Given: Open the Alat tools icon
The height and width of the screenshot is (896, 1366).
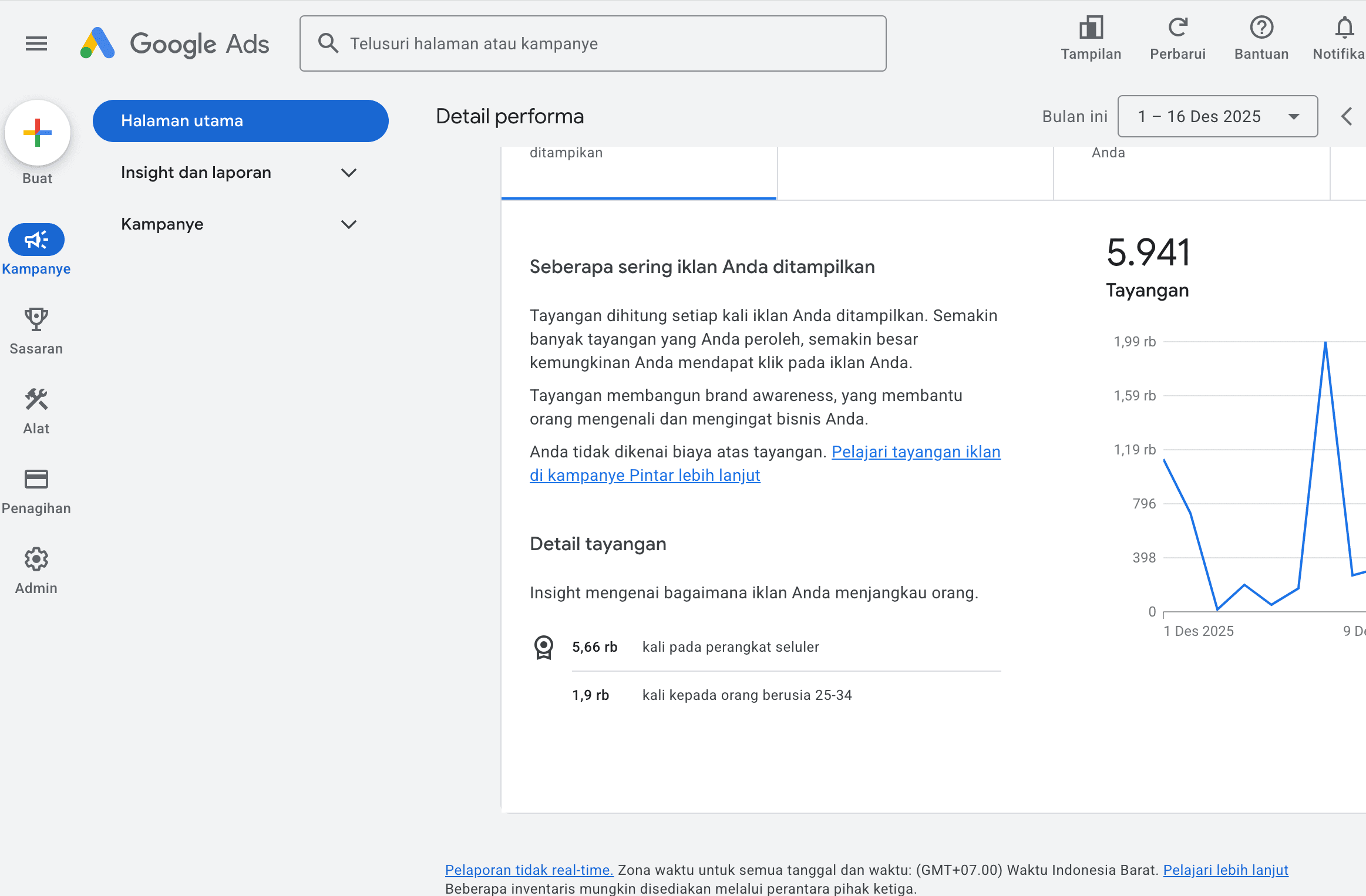Looking at the screenshot, I should click(36, 400).
